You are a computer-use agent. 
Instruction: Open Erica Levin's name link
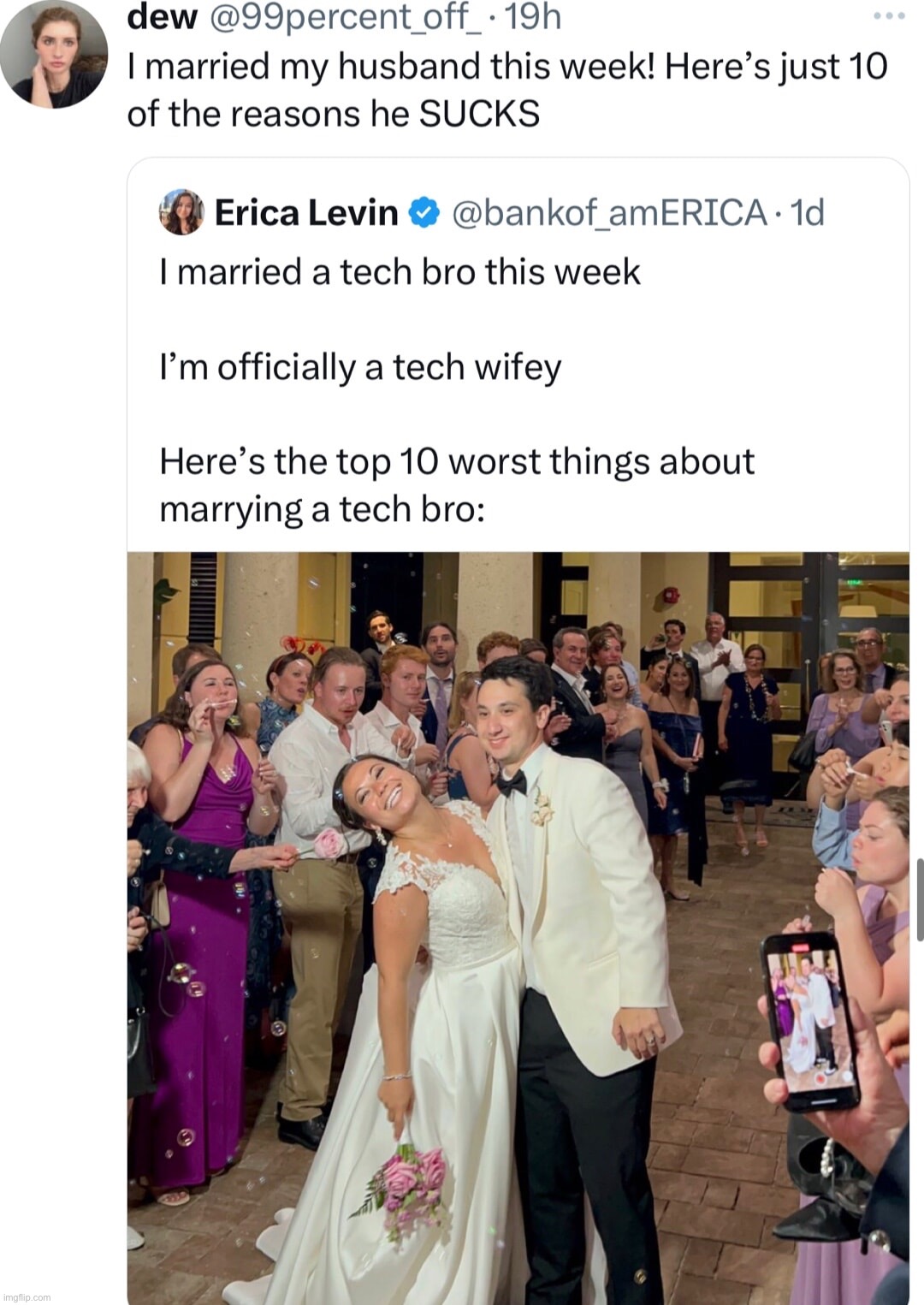(306, 213)
